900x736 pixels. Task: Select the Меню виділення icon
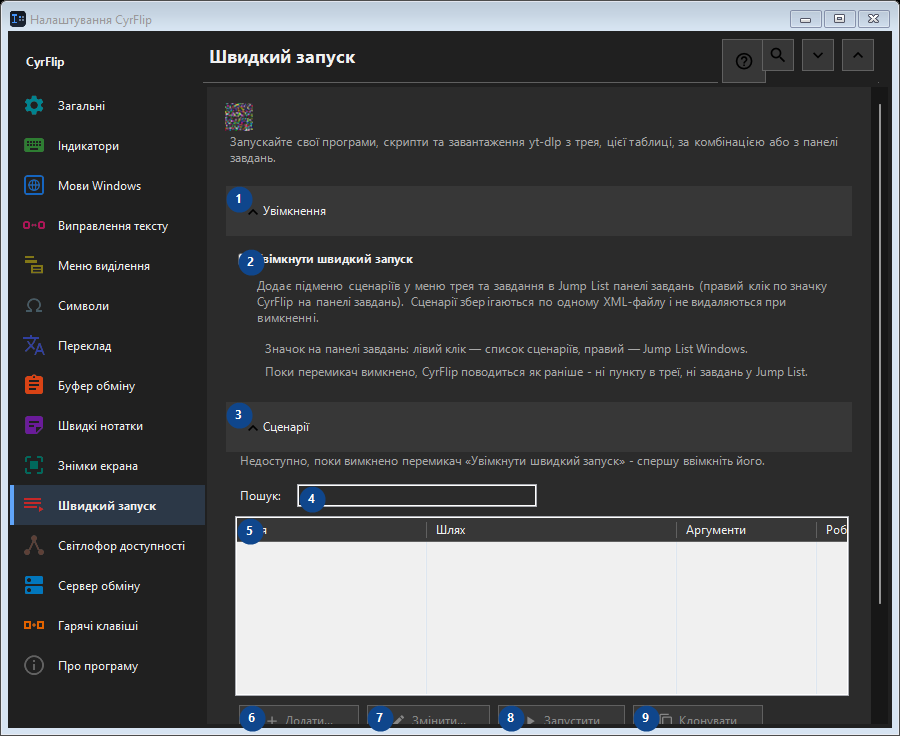click(34, 265)
